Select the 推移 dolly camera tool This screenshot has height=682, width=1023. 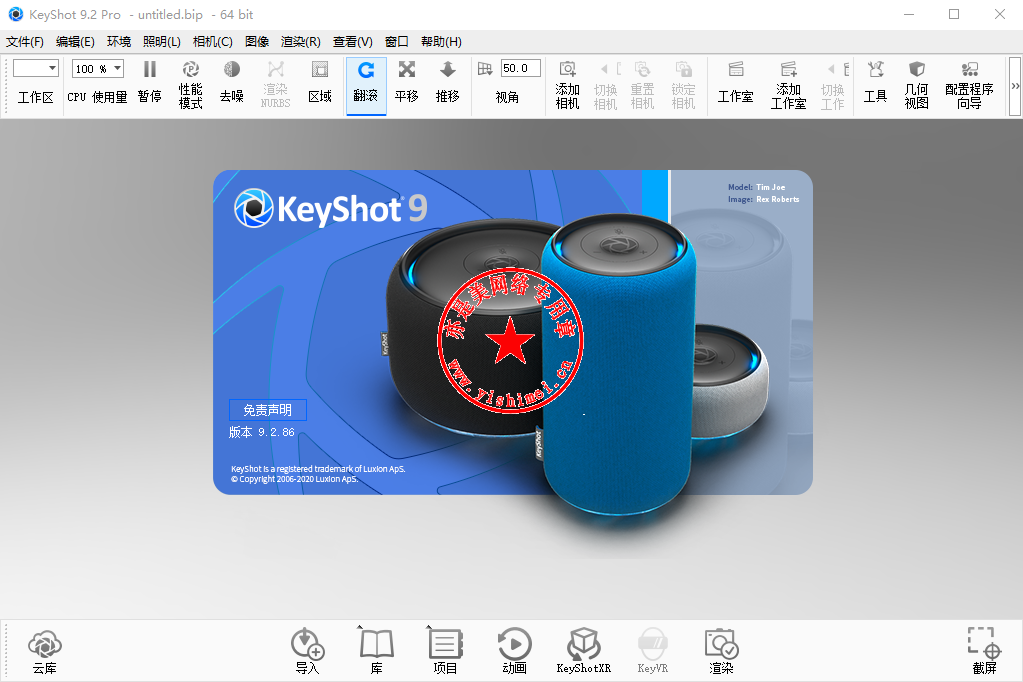coord(448,85)
